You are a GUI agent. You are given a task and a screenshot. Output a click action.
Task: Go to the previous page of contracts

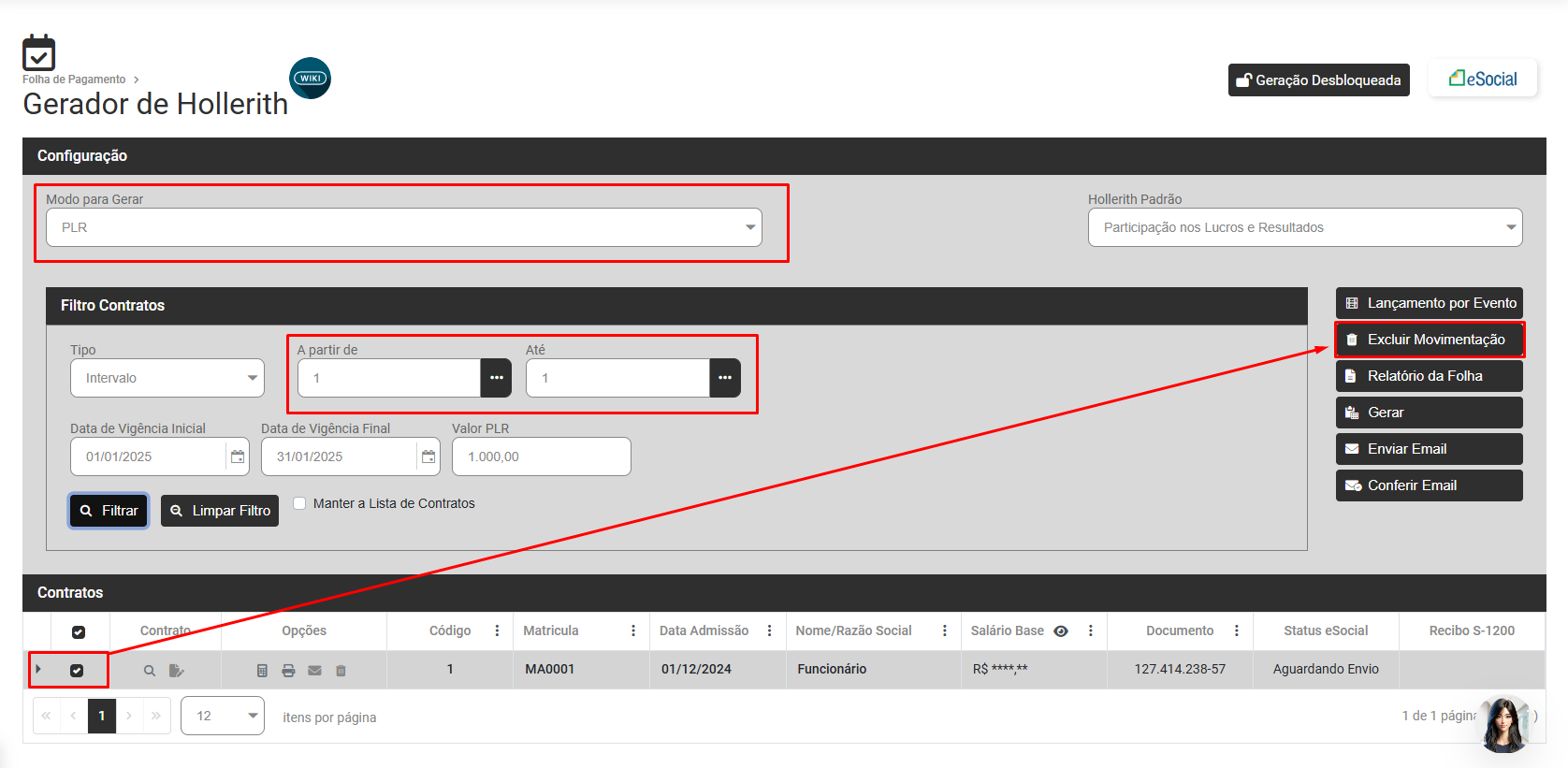(x=73, y=716)
